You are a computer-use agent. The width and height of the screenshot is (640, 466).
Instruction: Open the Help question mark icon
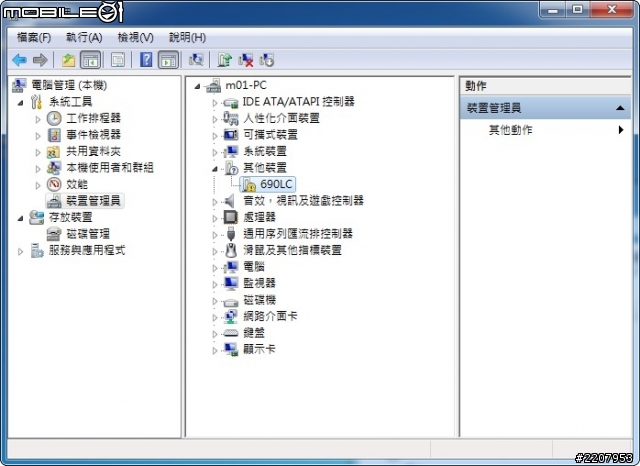[x=146, y=60]
